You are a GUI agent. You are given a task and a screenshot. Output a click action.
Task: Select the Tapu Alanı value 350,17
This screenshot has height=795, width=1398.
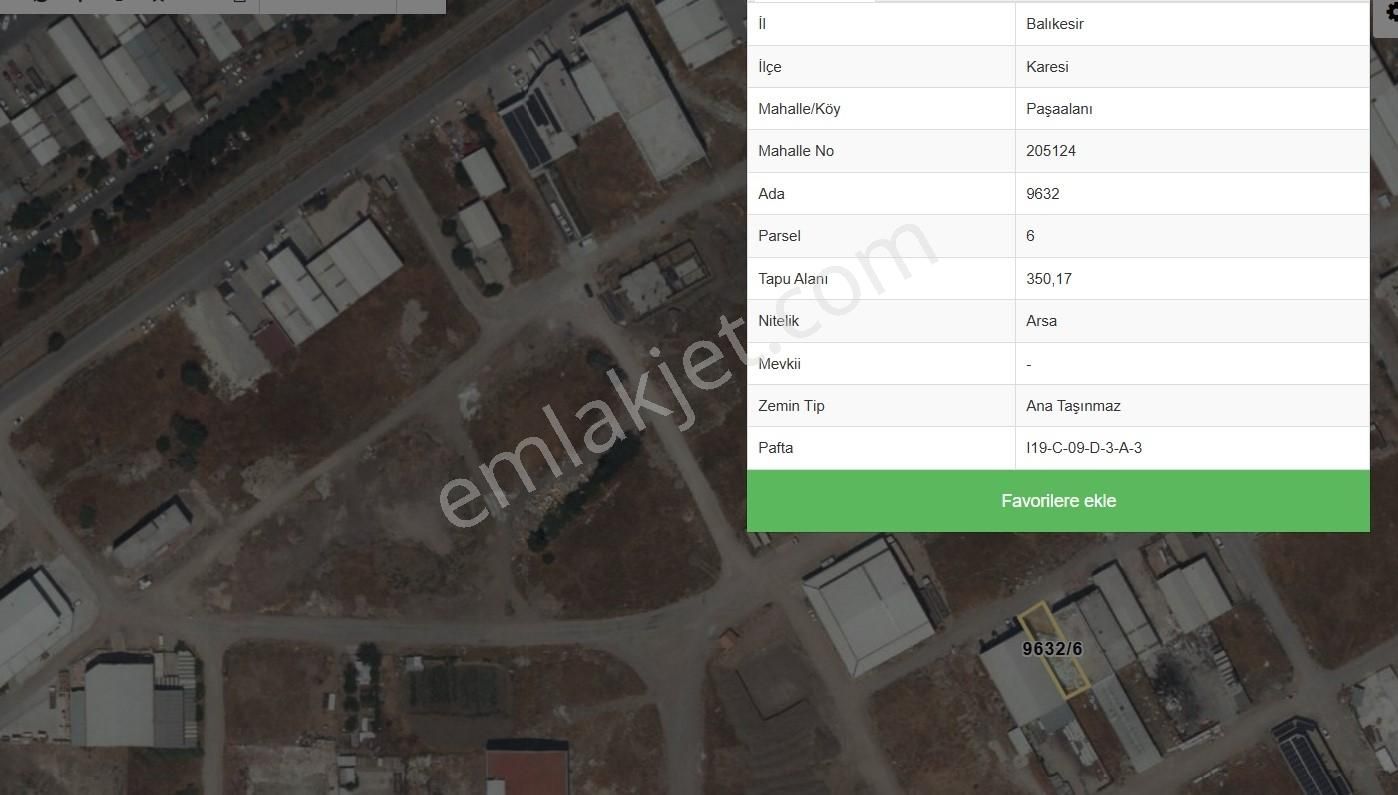click(1049, 278)
